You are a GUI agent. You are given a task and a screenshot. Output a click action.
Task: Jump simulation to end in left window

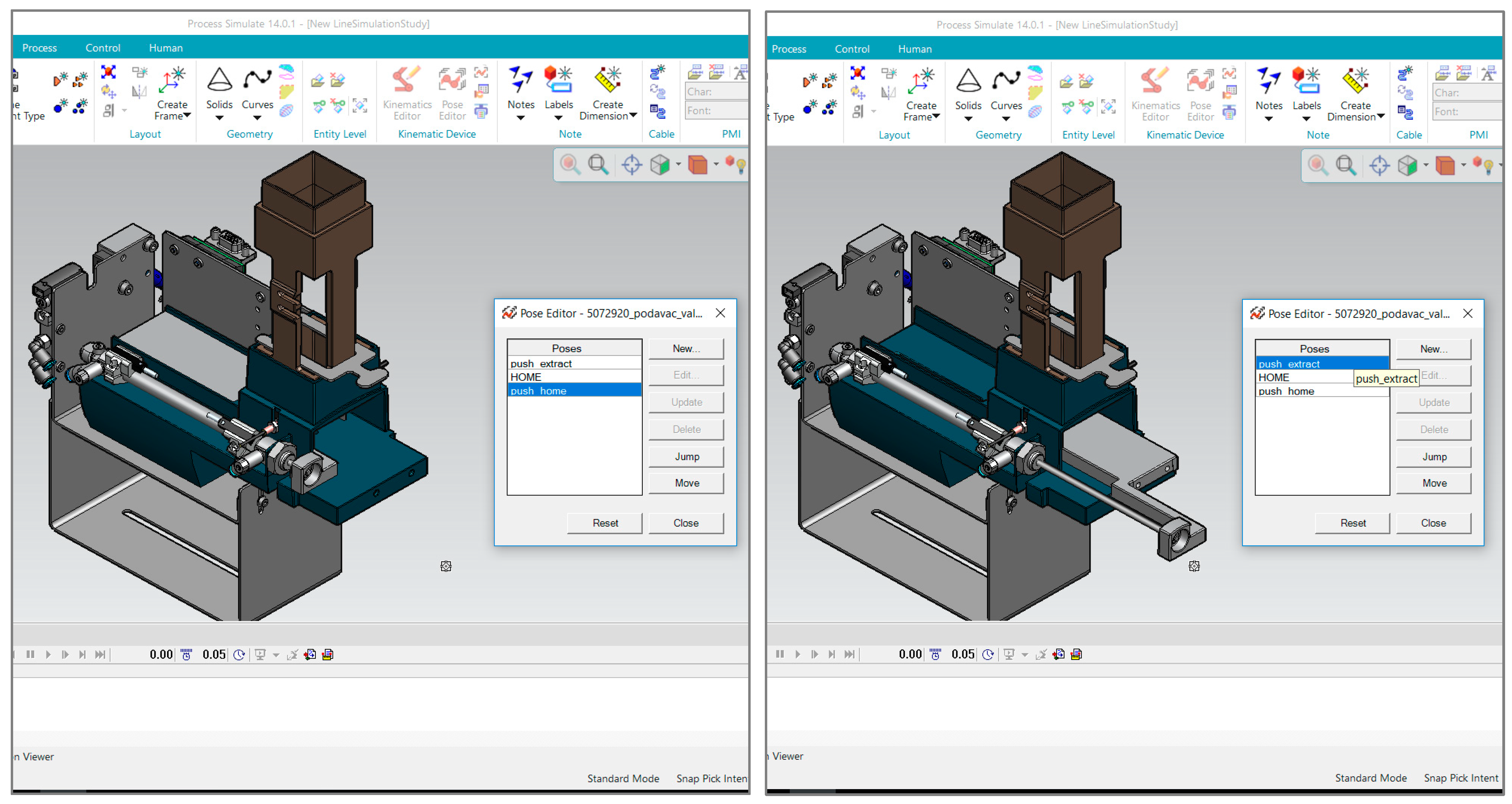(100, 654)
